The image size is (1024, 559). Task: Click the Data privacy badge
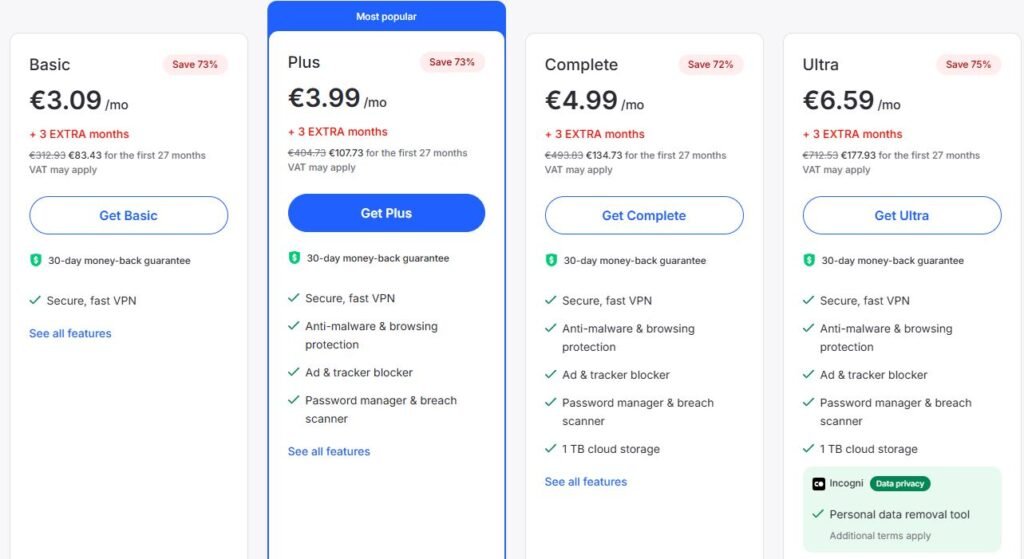click(x=900, y=484)
